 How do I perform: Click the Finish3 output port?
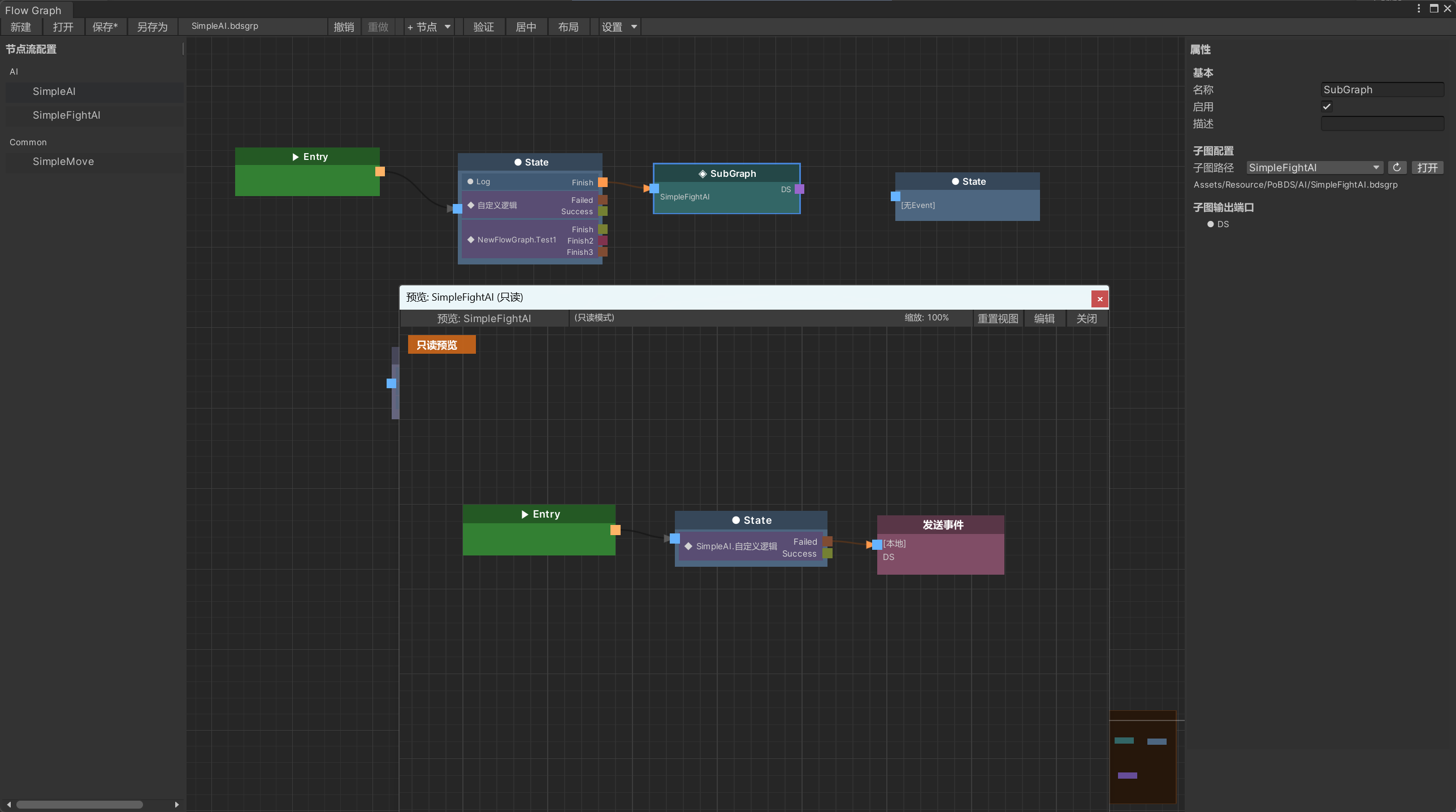tap(603, 252)
